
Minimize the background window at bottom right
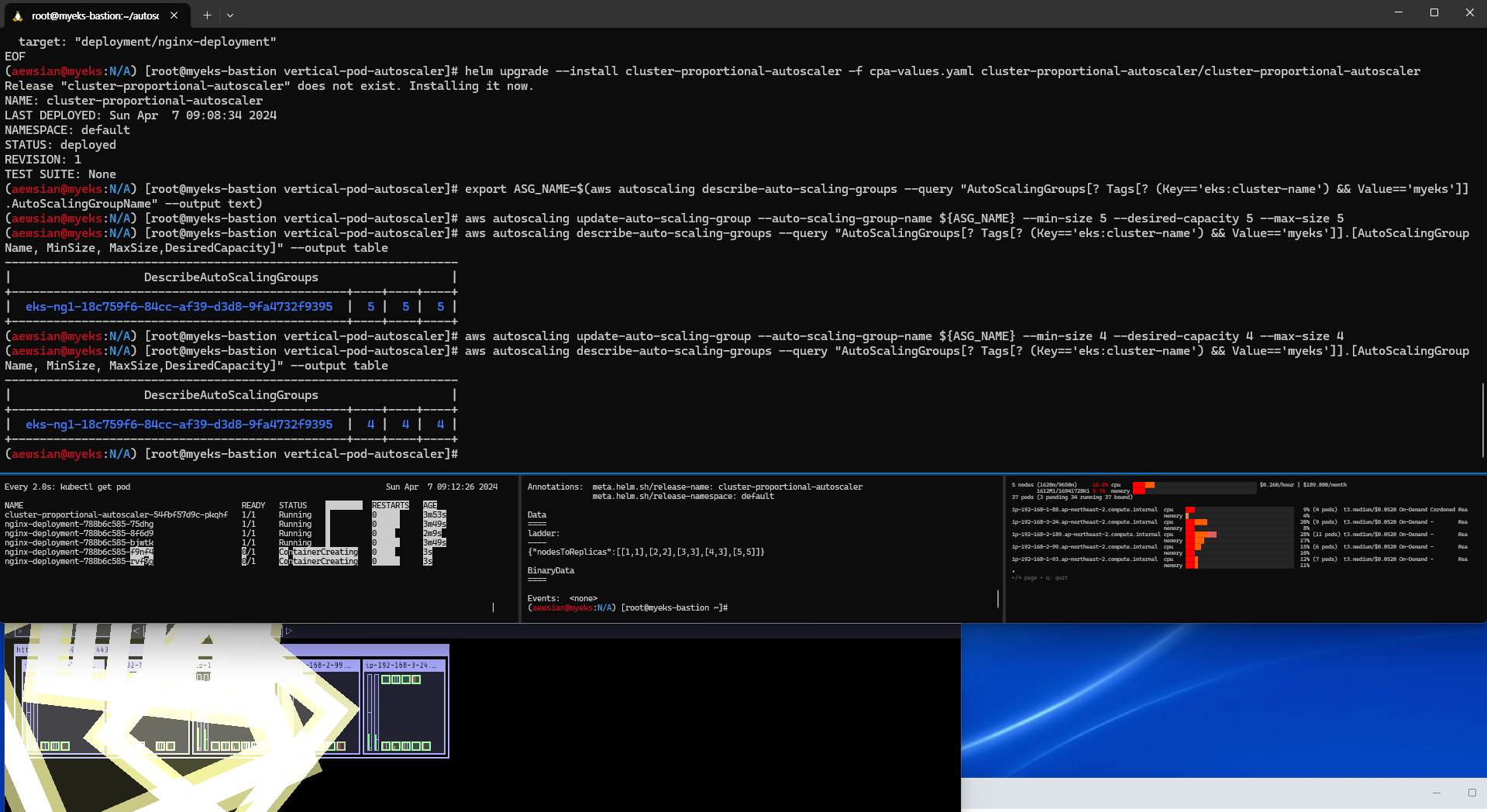[1436, 793]
